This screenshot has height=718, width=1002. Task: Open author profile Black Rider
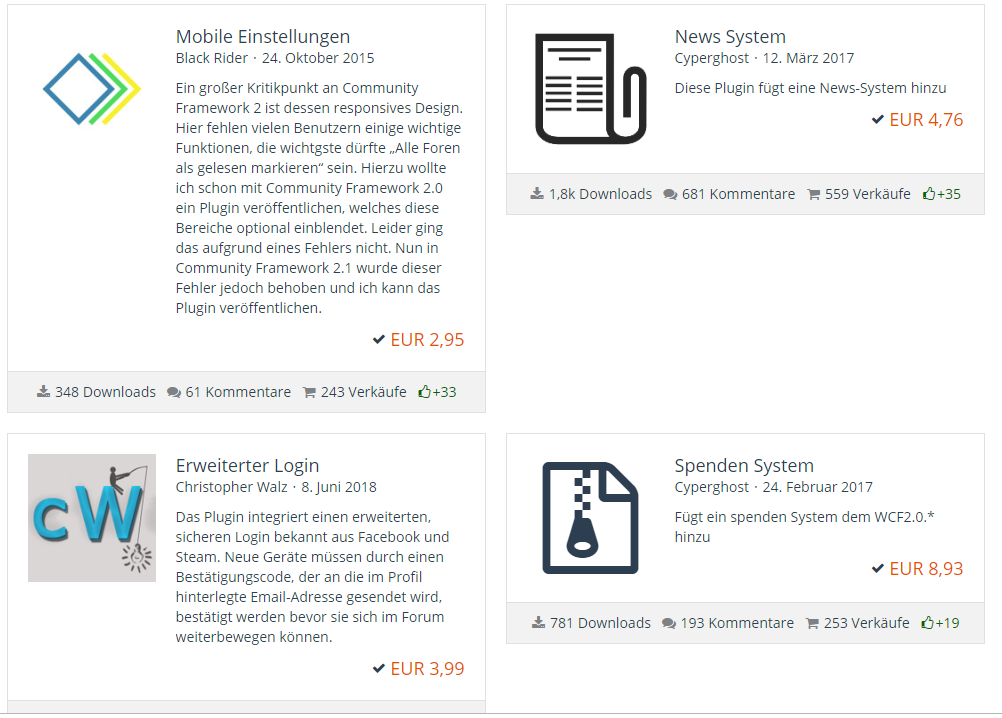click(x=212, y=58)
